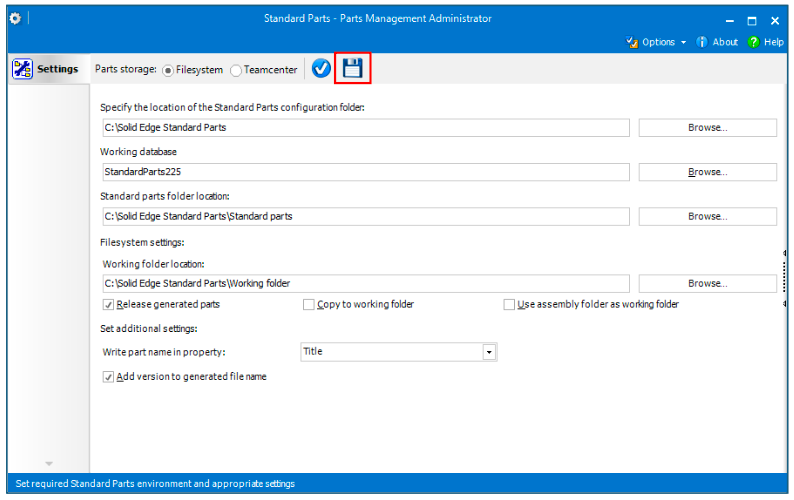794x500 pixels.
Task: Browse for the configuration folder location
Action: click(707, 128)
